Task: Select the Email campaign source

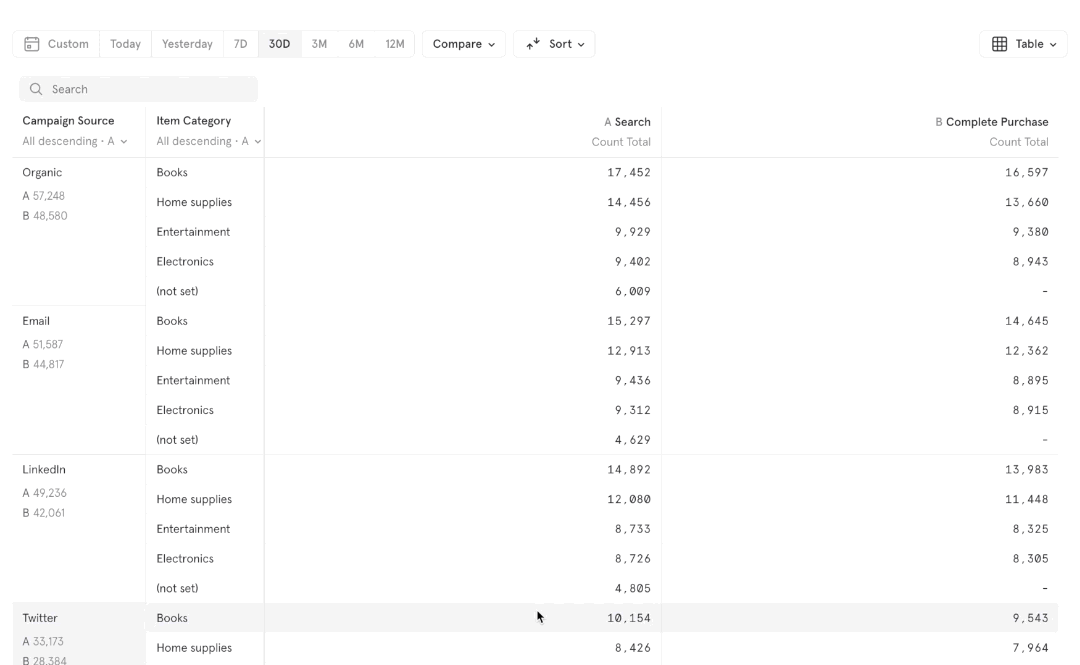Action: pos(36,321)
